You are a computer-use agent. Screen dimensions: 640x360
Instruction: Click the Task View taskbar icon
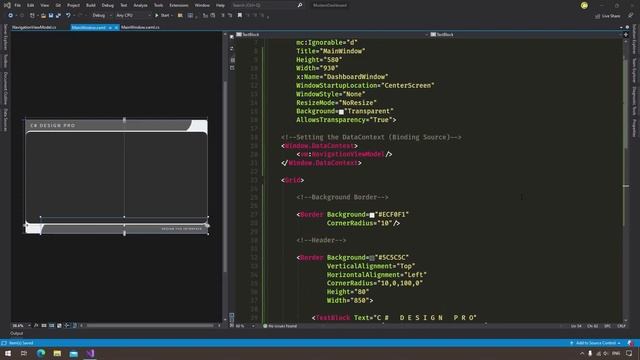coord(24,353)
